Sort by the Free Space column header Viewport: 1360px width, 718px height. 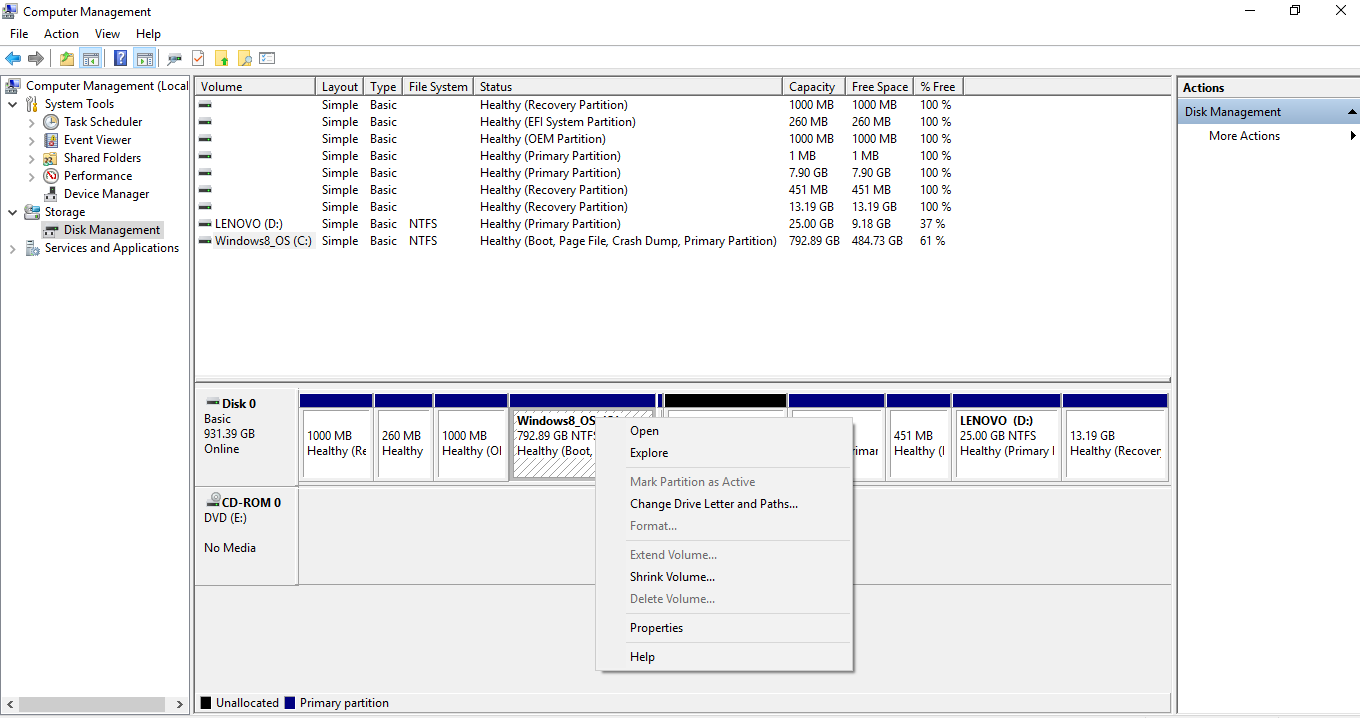pos(880,87)
